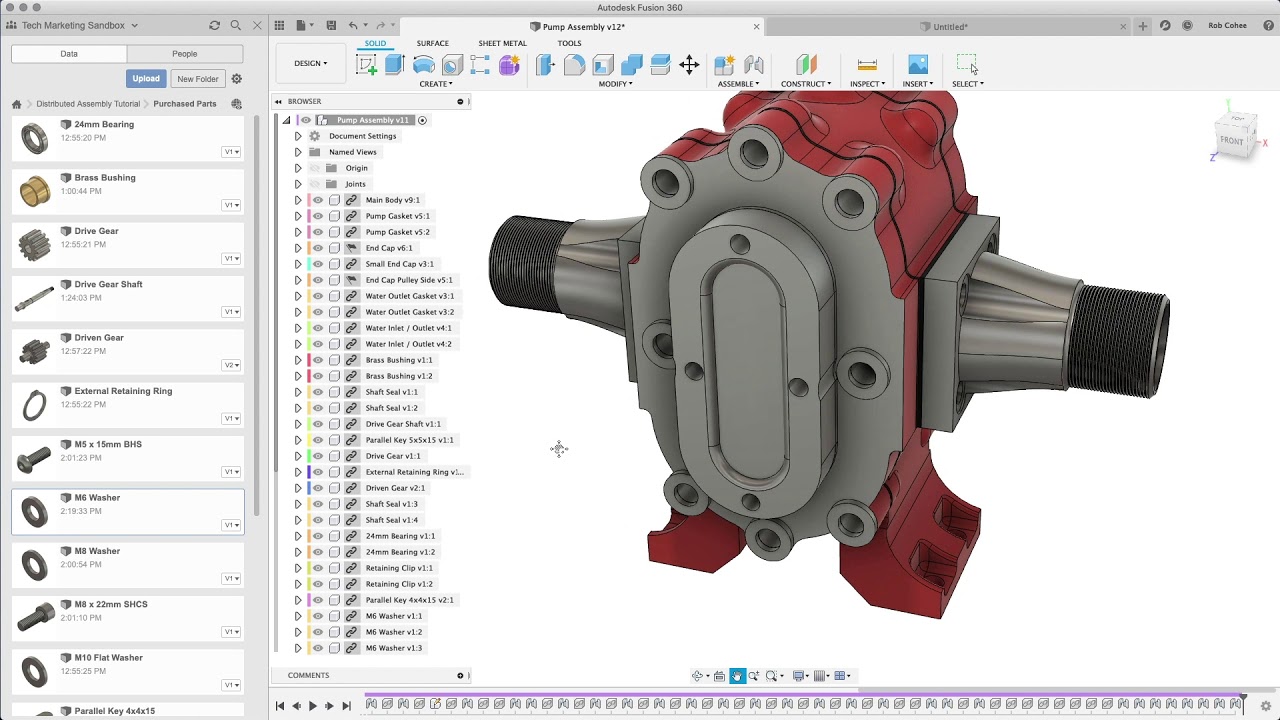Select the Fillet tool icon
The width and height of the screenshot is (1280, 720).
click(x=574, y=65)
